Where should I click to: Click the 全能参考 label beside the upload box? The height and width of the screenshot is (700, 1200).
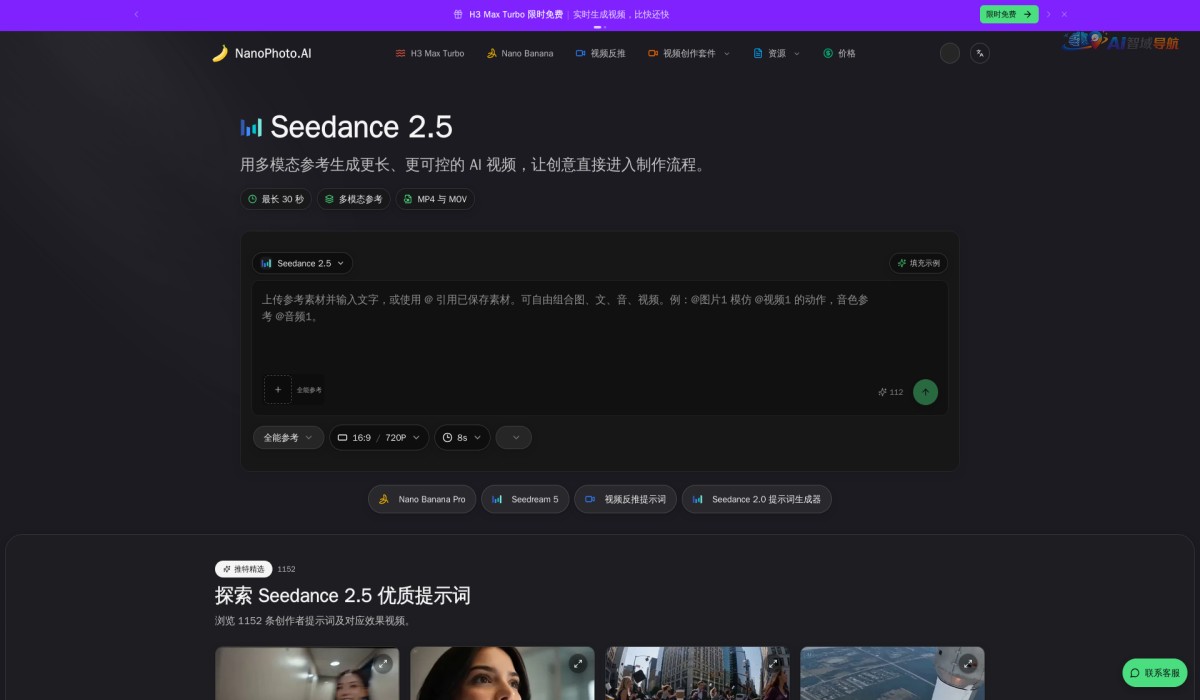pos(309,390)
